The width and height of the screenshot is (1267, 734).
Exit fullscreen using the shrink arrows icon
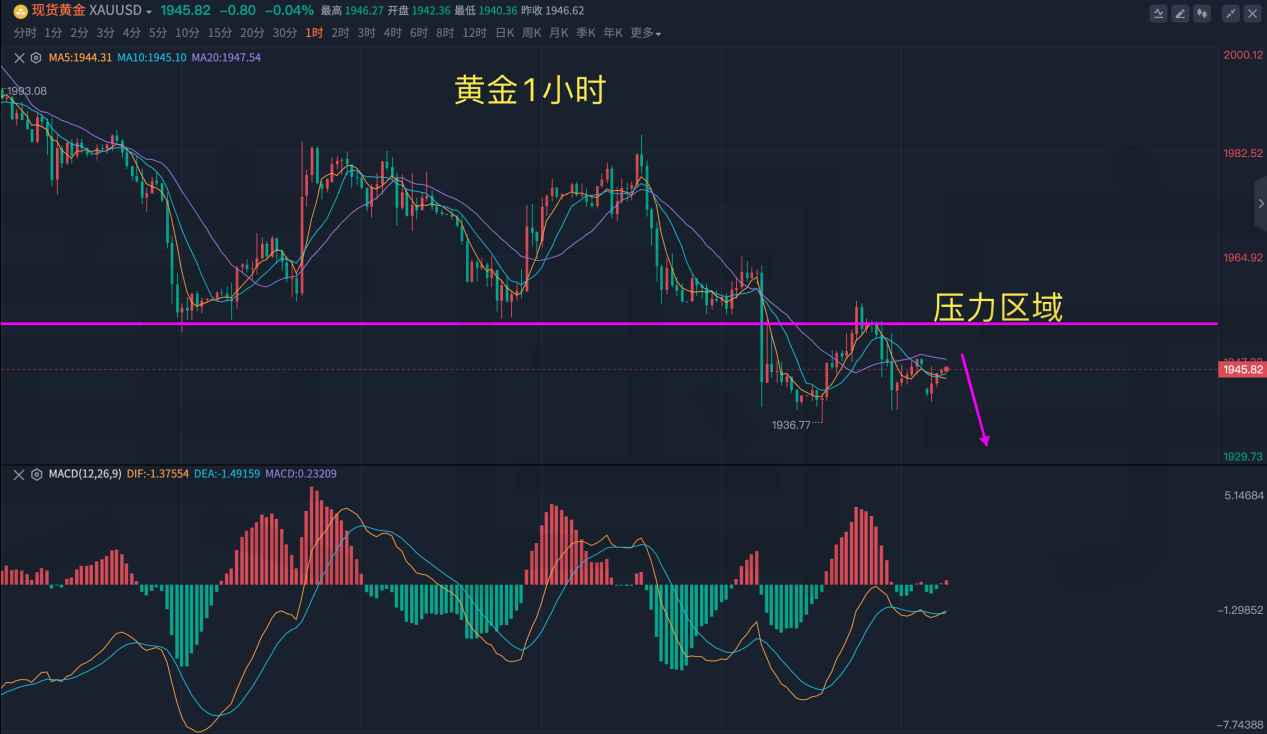click(x=1230, y=13)
